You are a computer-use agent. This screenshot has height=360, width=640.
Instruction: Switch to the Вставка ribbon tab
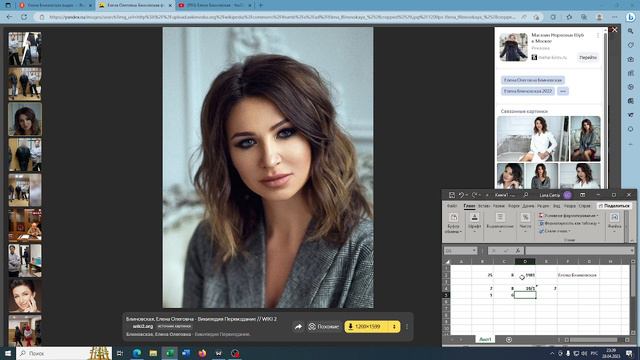pos(484,206)
